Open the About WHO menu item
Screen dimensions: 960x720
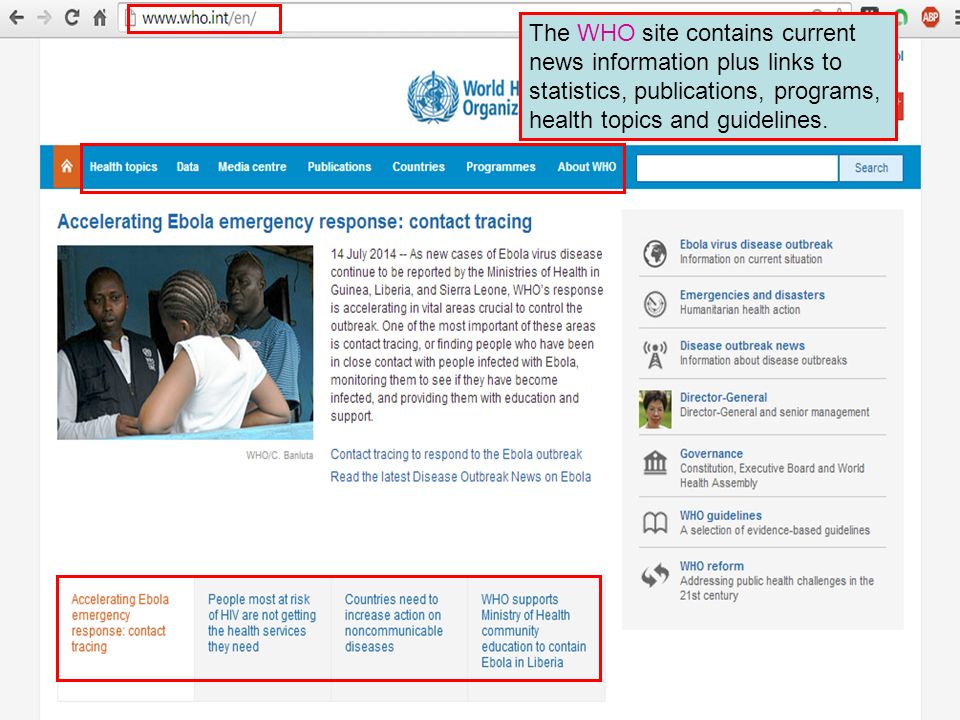click(x=587, y=167)
